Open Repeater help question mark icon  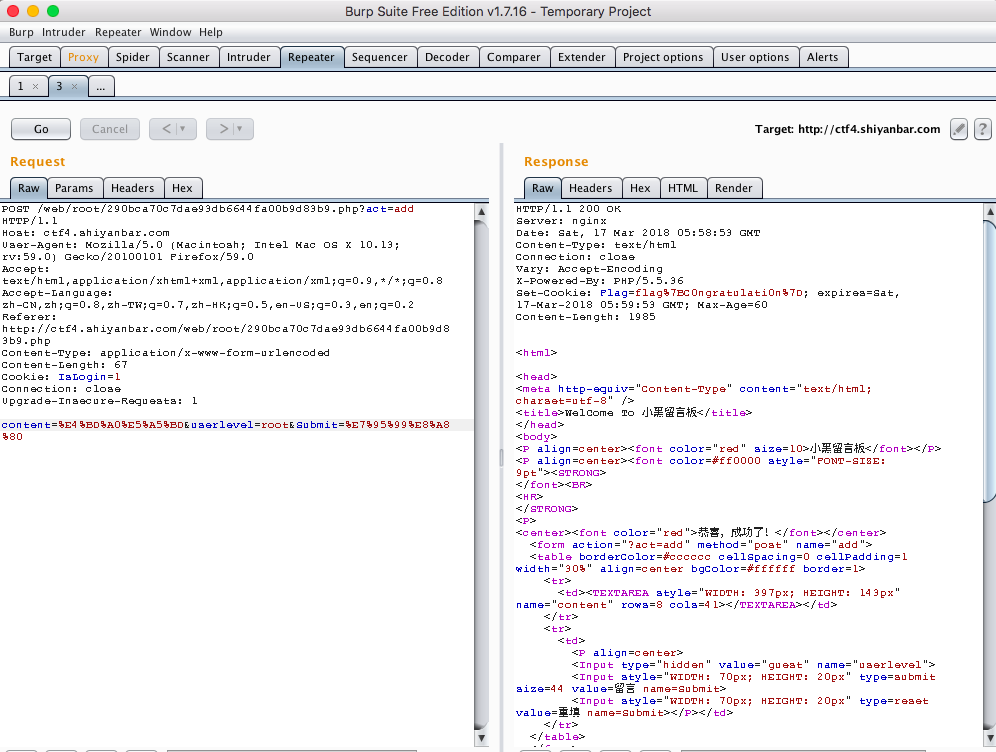pyautogui.click(x=982, y=129)
